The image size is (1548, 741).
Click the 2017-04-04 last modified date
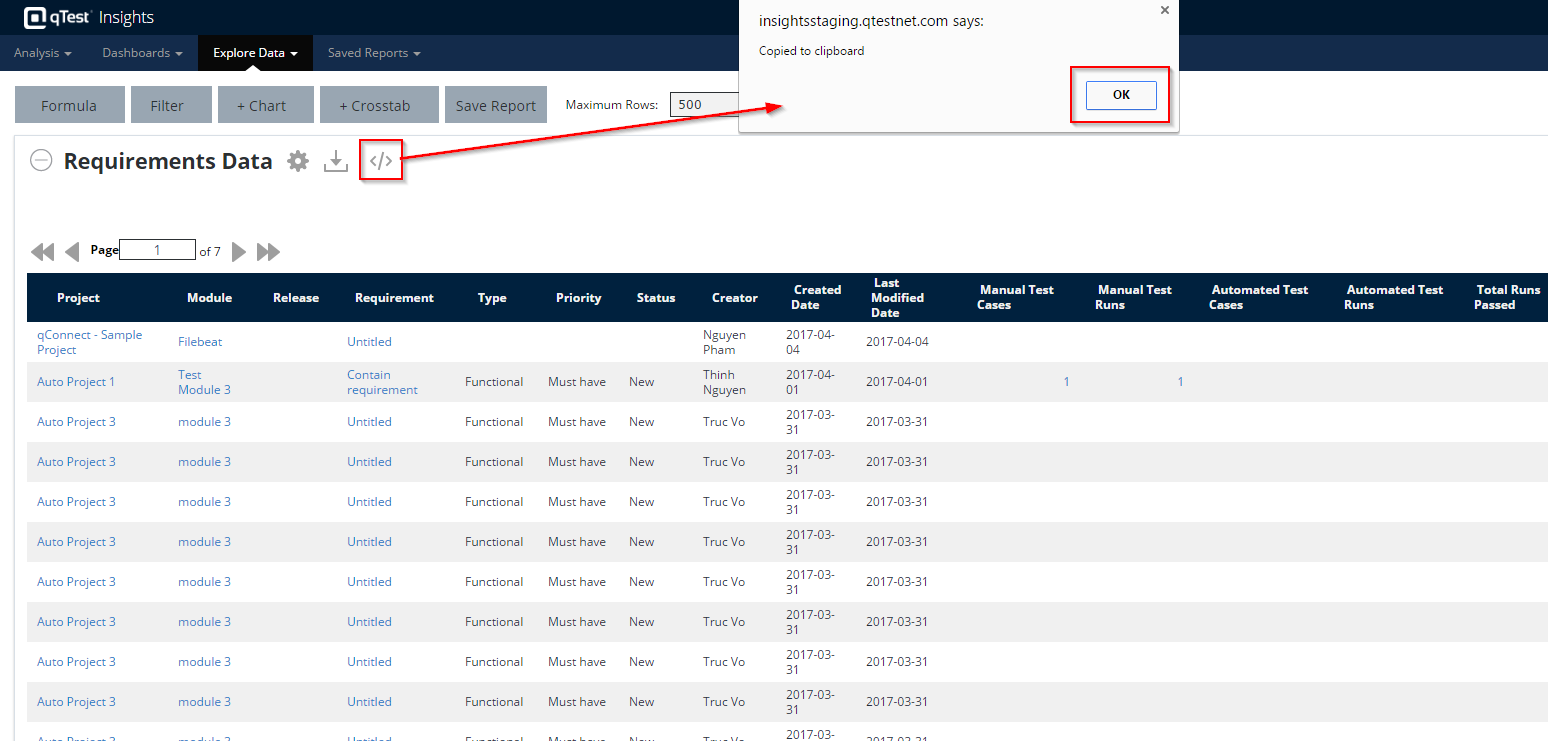897,342
